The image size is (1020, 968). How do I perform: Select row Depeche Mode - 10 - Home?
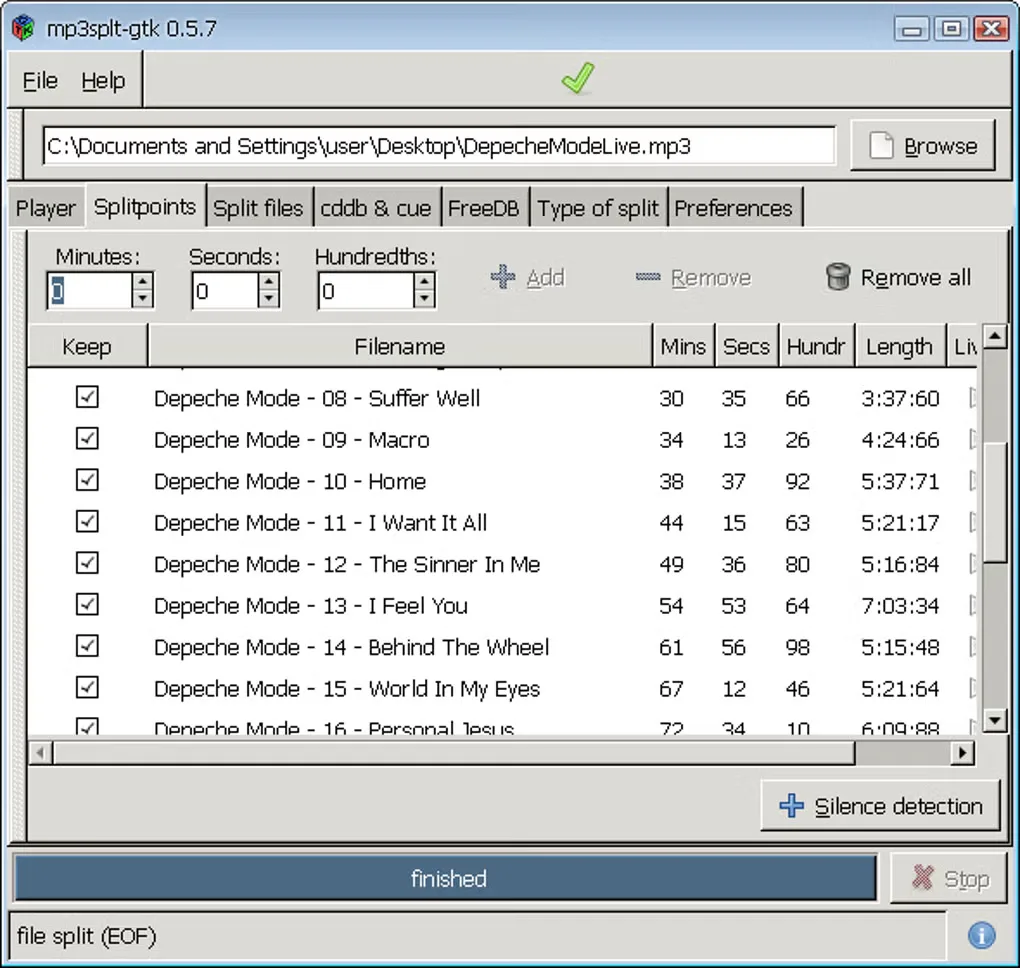502,481
